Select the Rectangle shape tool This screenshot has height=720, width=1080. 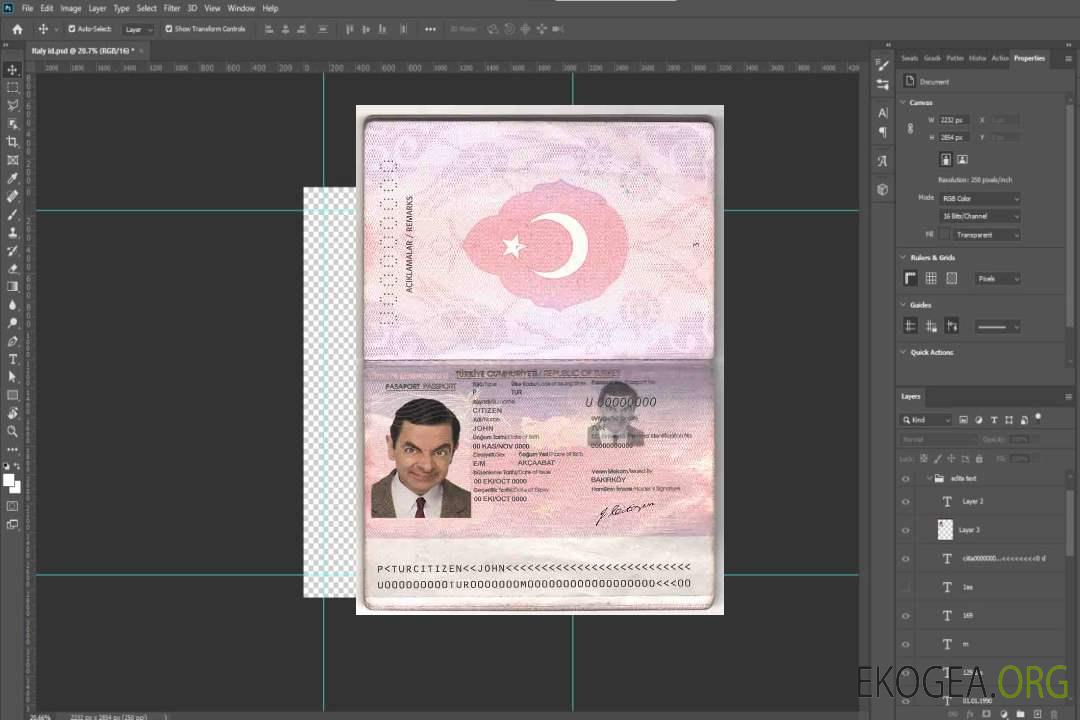(x=12, y=395)
